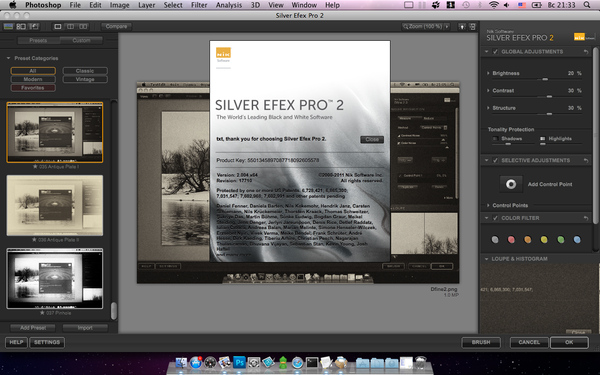Uncheck Global Adjustments checkbox
Image resolution: width=600 pixels, height=375 pixels.
click(x=496, y=52)
